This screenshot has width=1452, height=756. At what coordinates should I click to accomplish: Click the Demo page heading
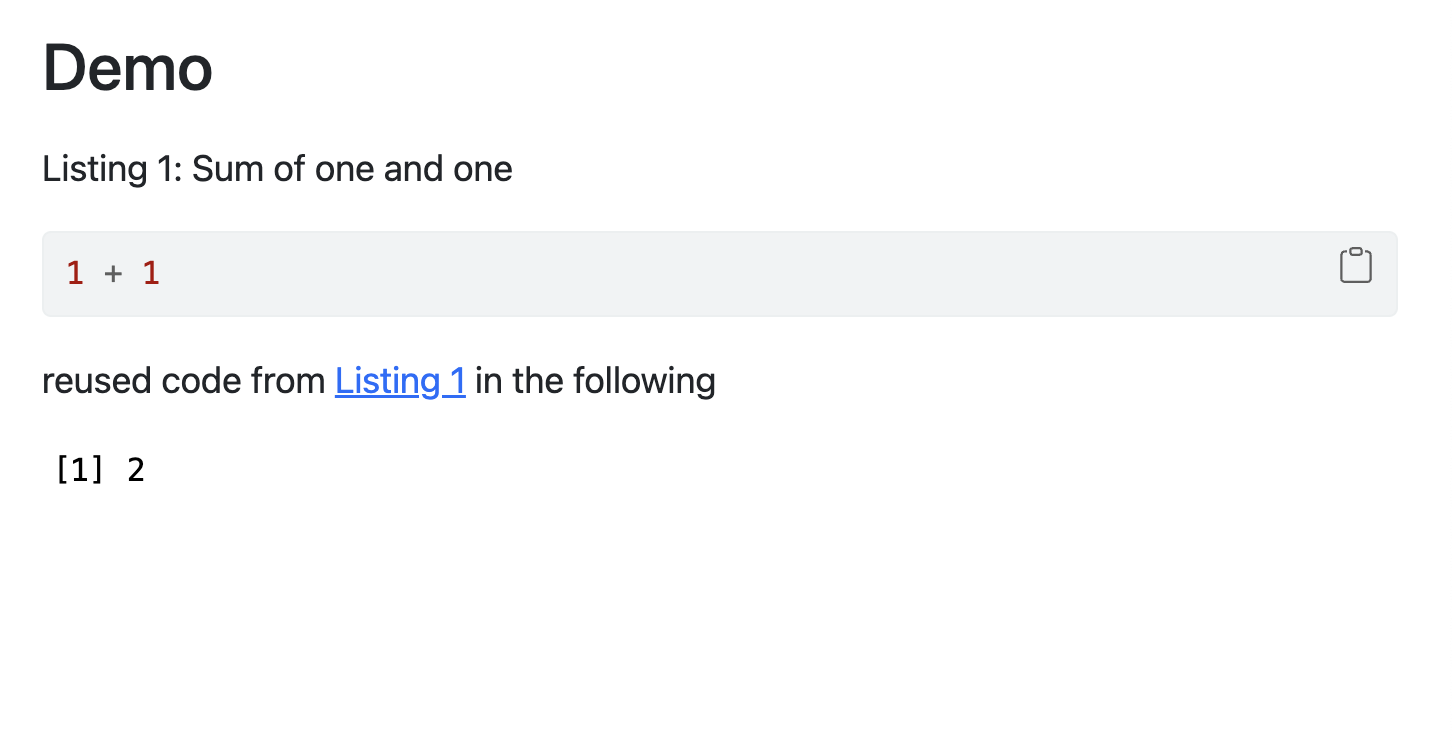(128, 68)
